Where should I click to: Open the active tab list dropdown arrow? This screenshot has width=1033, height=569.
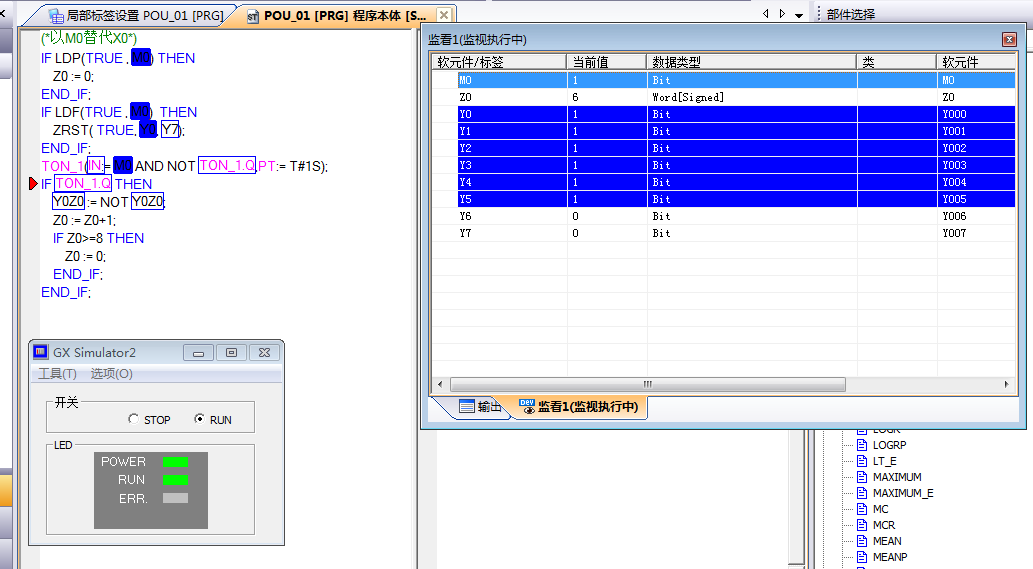tap(799, 15)
